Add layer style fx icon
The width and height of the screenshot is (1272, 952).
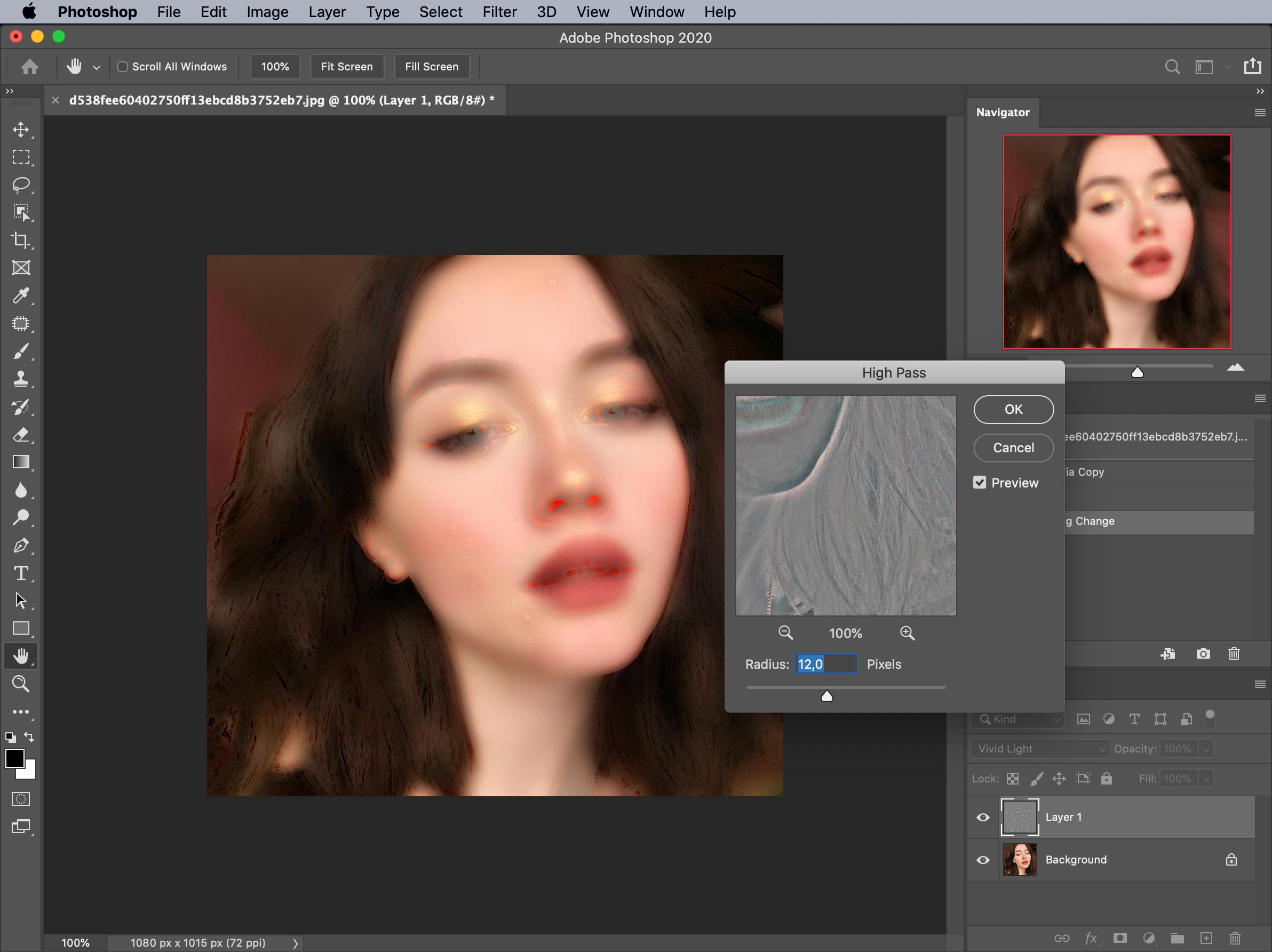[1091, 938]
